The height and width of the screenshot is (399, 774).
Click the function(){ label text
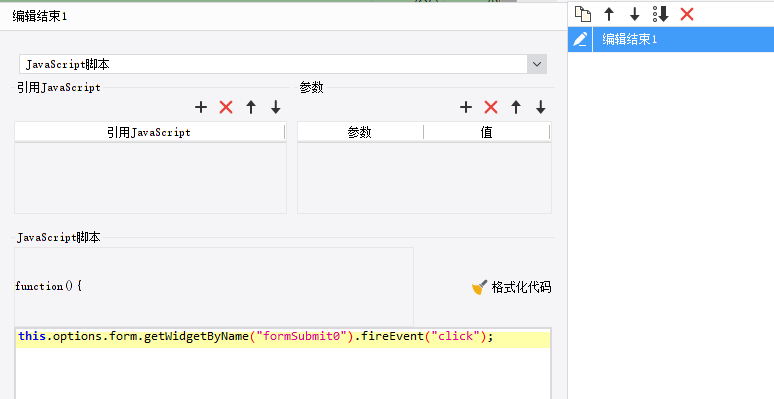[48, 286]
